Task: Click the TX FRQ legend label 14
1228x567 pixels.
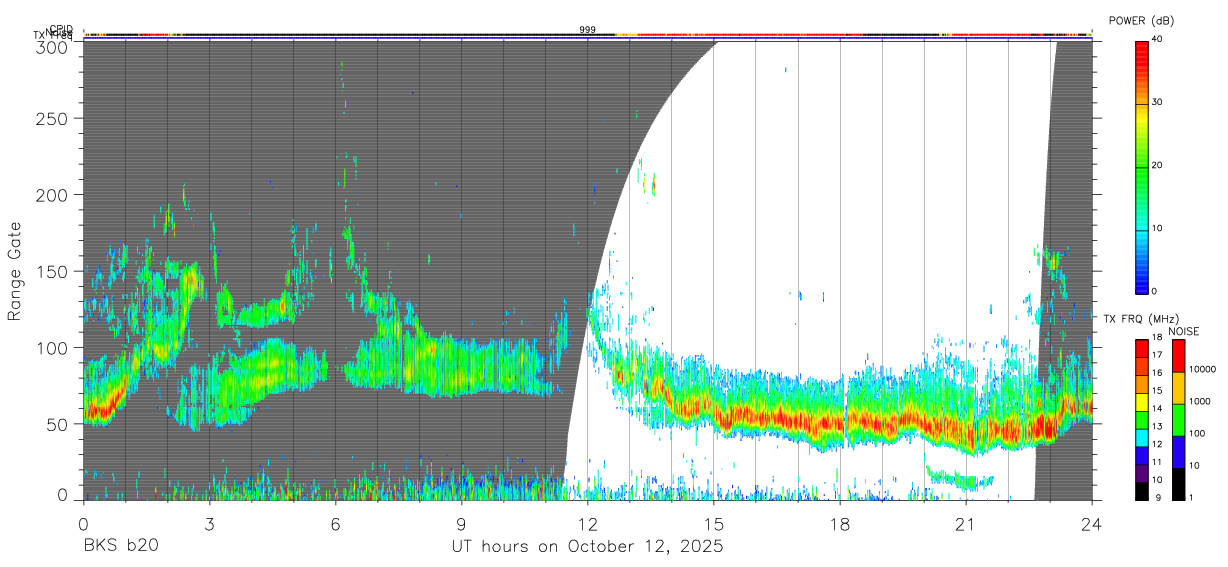Action: (1157, 408)
